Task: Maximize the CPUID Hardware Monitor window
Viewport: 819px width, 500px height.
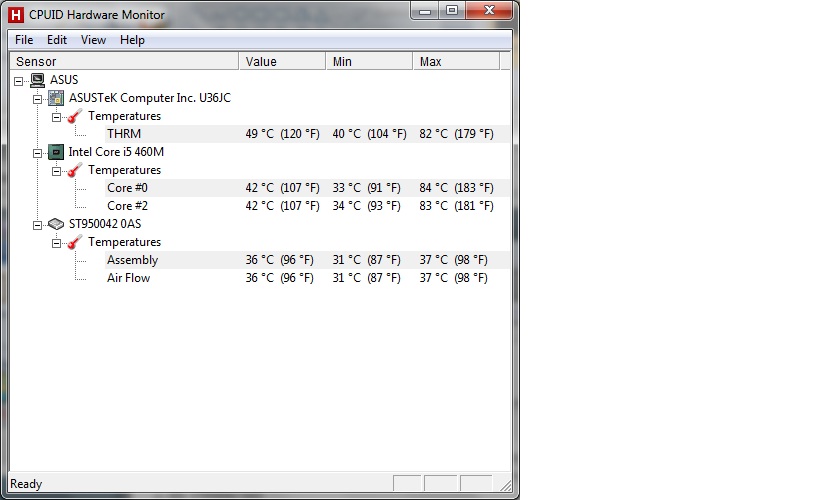Action: 452,10
